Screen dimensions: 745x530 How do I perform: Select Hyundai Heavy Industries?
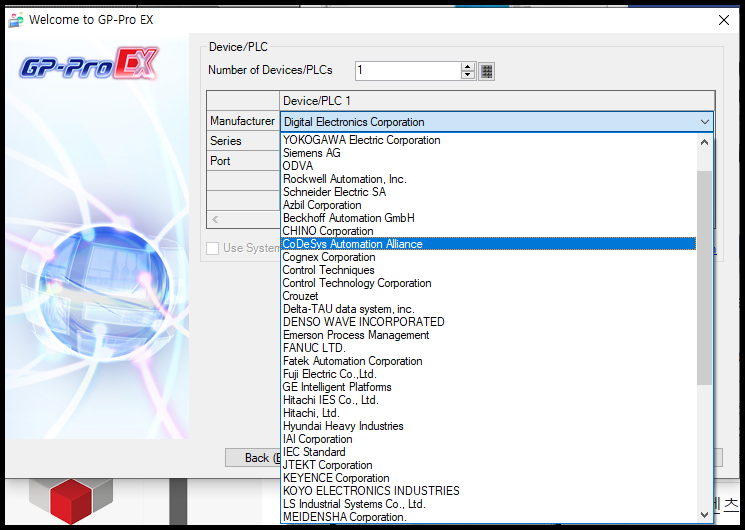pyautogui.click(x=488, y=426)
